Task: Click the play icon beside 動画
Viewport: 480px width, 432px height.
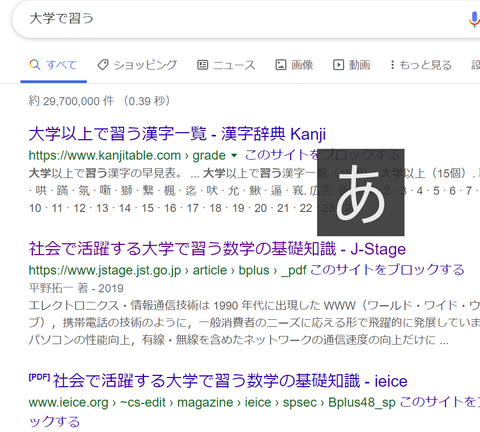Action: pos(338,65)
